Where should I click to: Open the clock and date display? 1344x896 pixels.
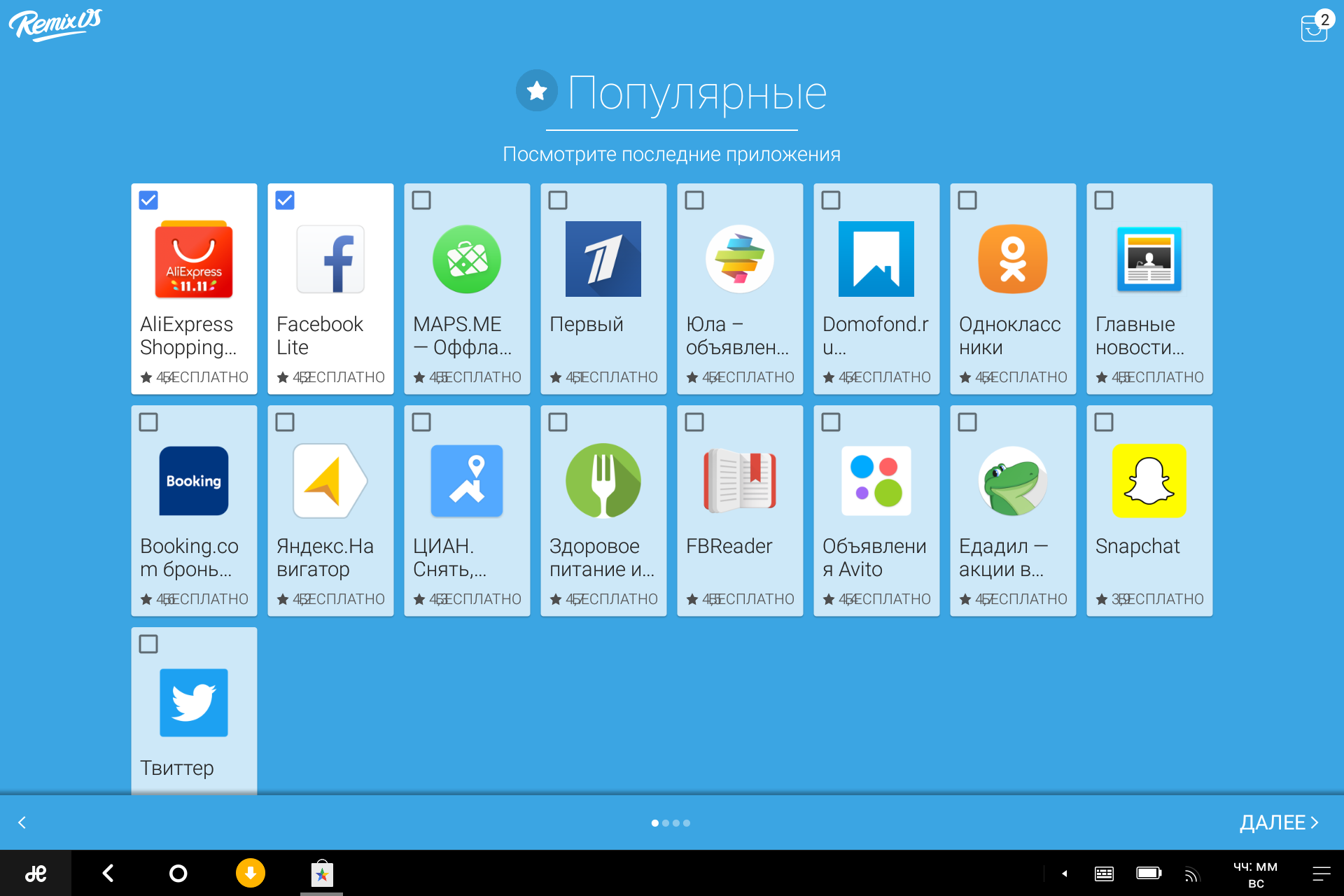pyautogui.click(x=1255, y=874)
